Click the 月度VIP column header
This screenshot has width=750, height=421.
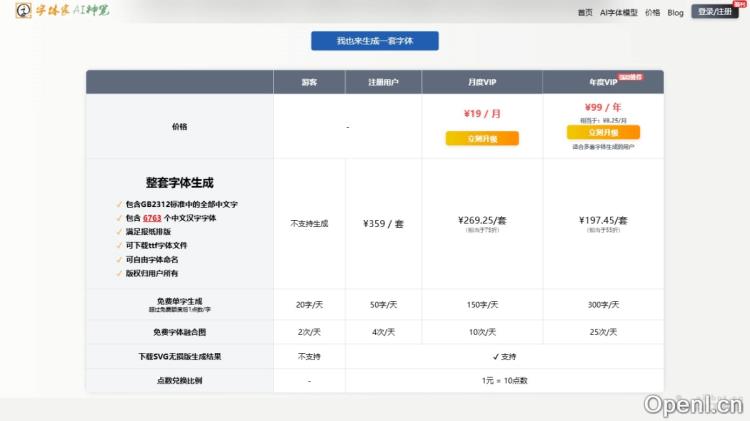coord(482,82)
